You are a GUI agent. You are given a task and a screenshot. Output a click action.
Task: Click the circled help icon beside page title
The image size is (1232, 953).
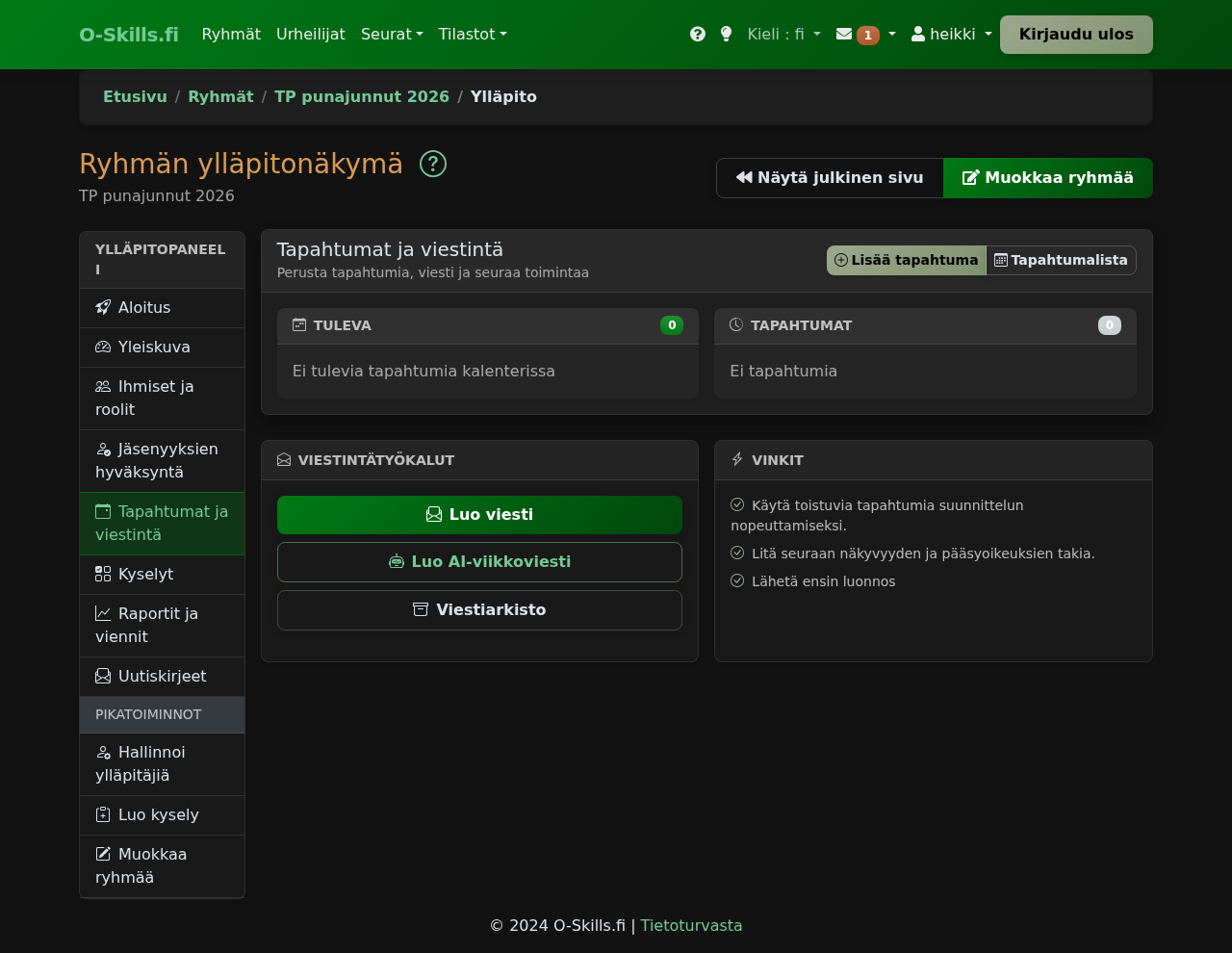pyautogui.click(x=433, y=165)
